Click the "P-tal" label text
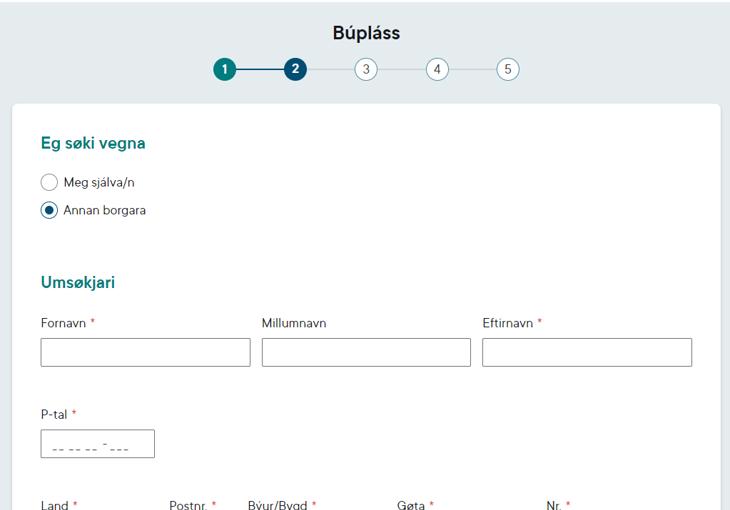Viewport: 730px width, 510px height. [54, 414]
